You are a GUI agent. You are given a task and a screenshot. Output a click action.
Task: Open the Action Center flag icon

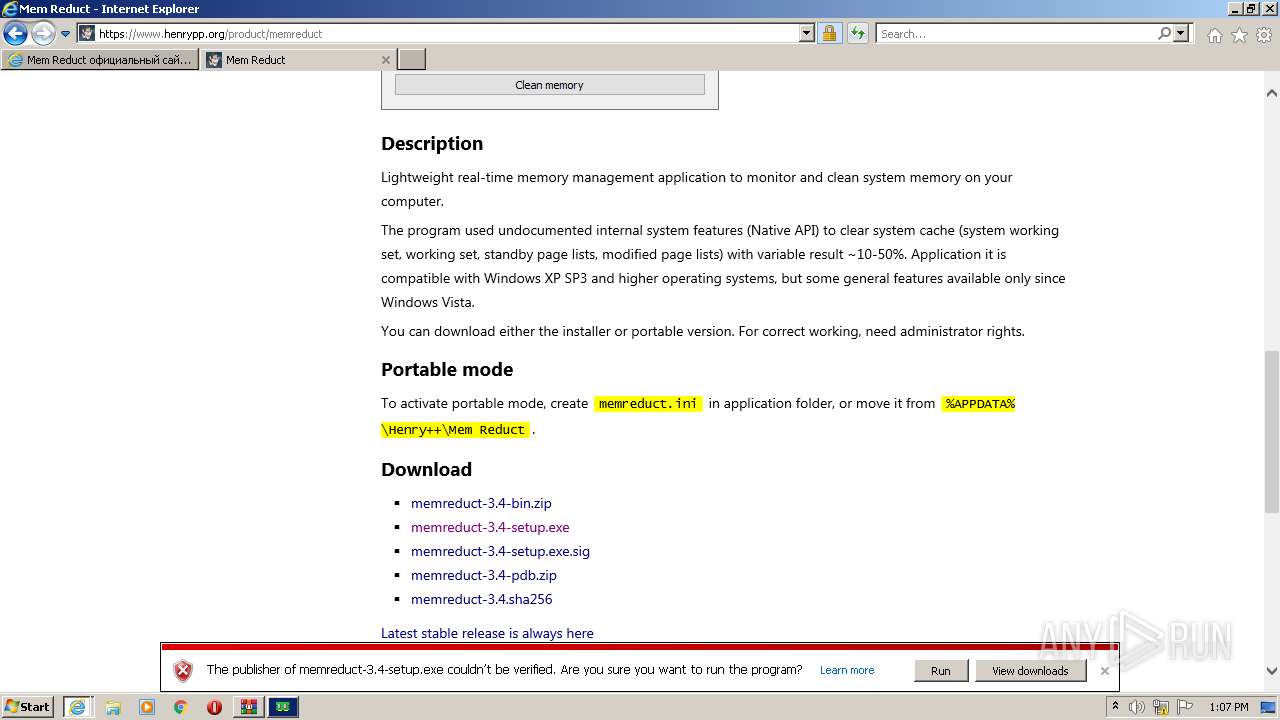pyautogui.click(x=1185, y=707)
